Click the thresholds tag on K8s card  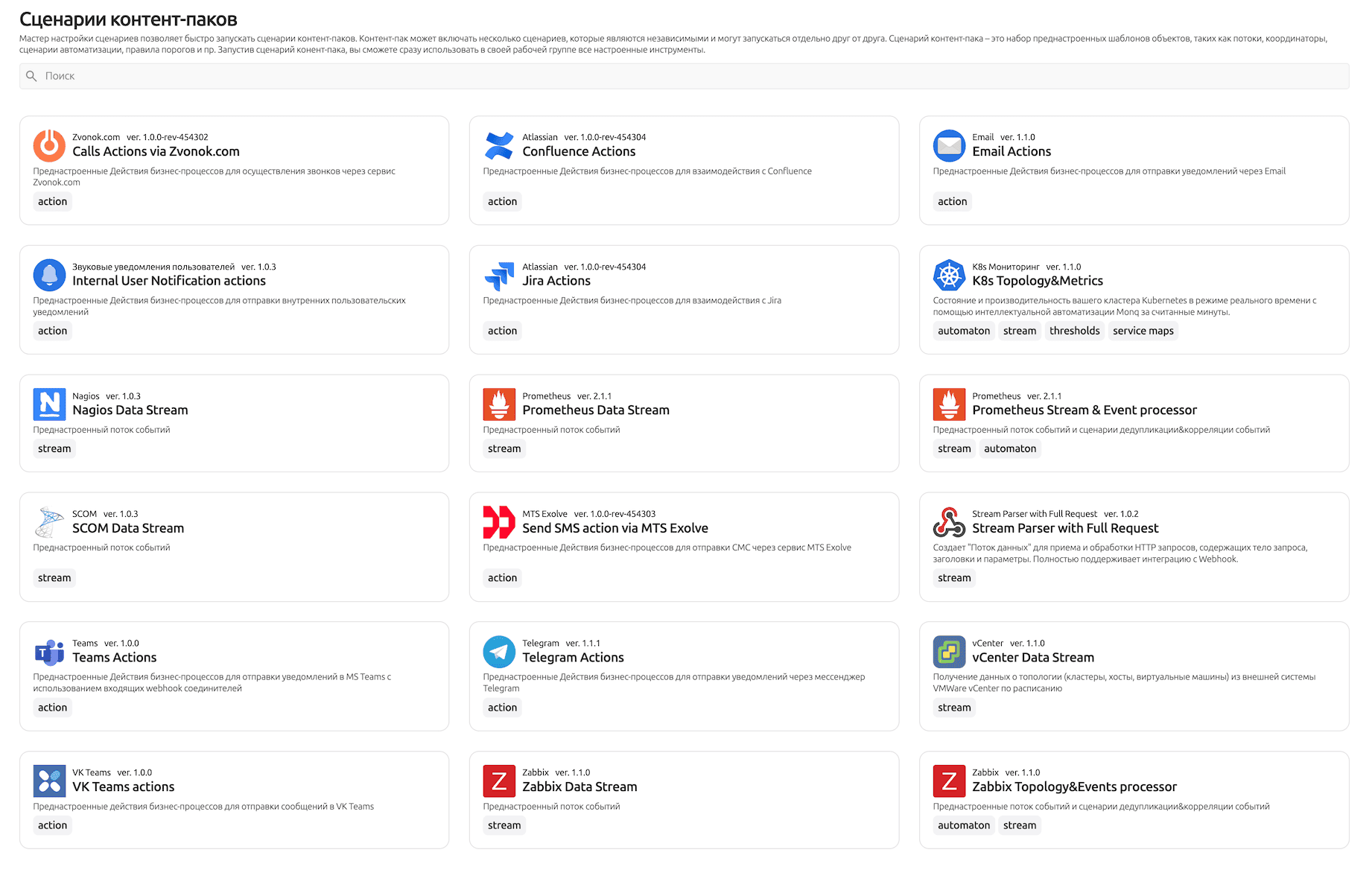[1074, 331]
